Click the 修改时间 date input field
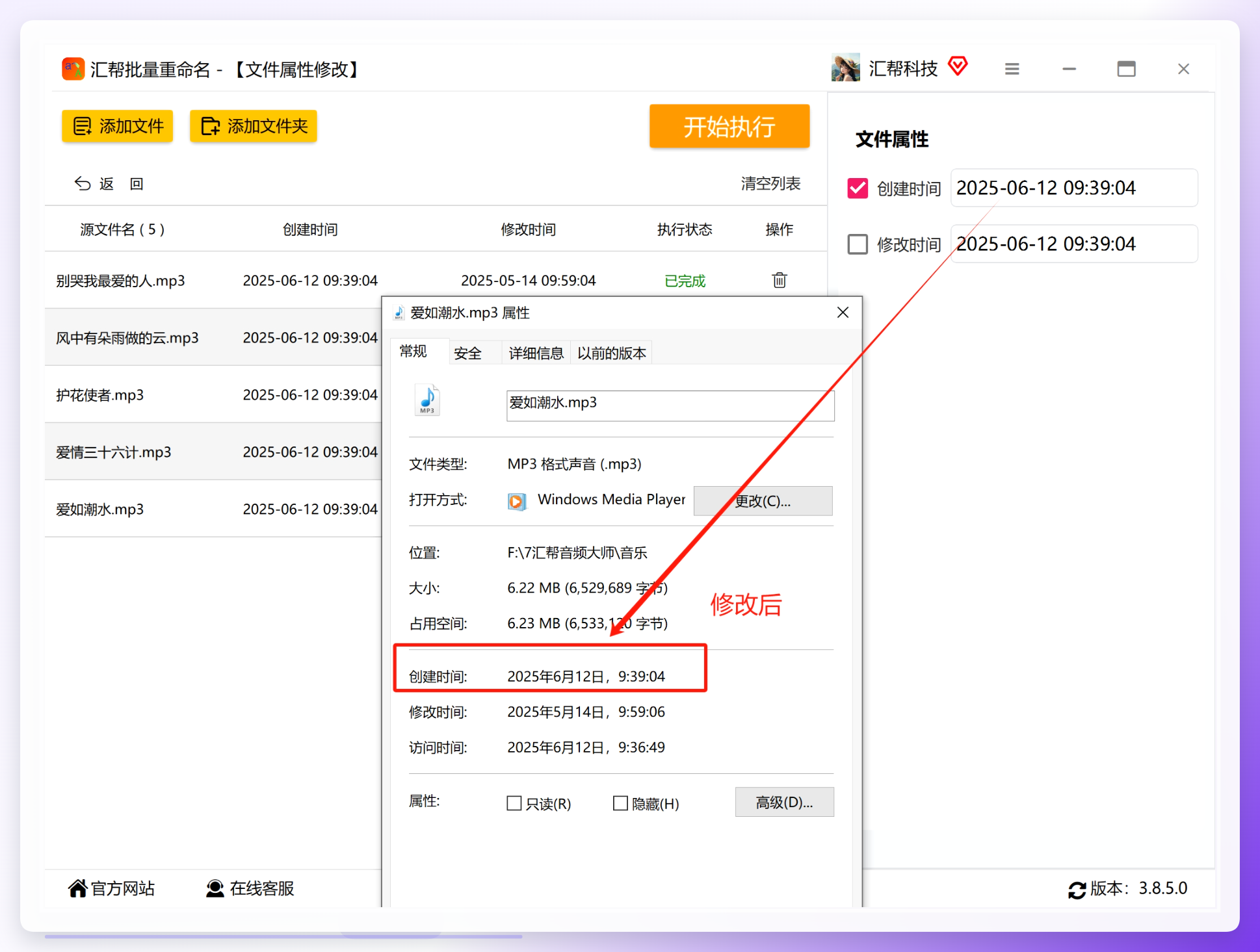 pos(1074,244)
